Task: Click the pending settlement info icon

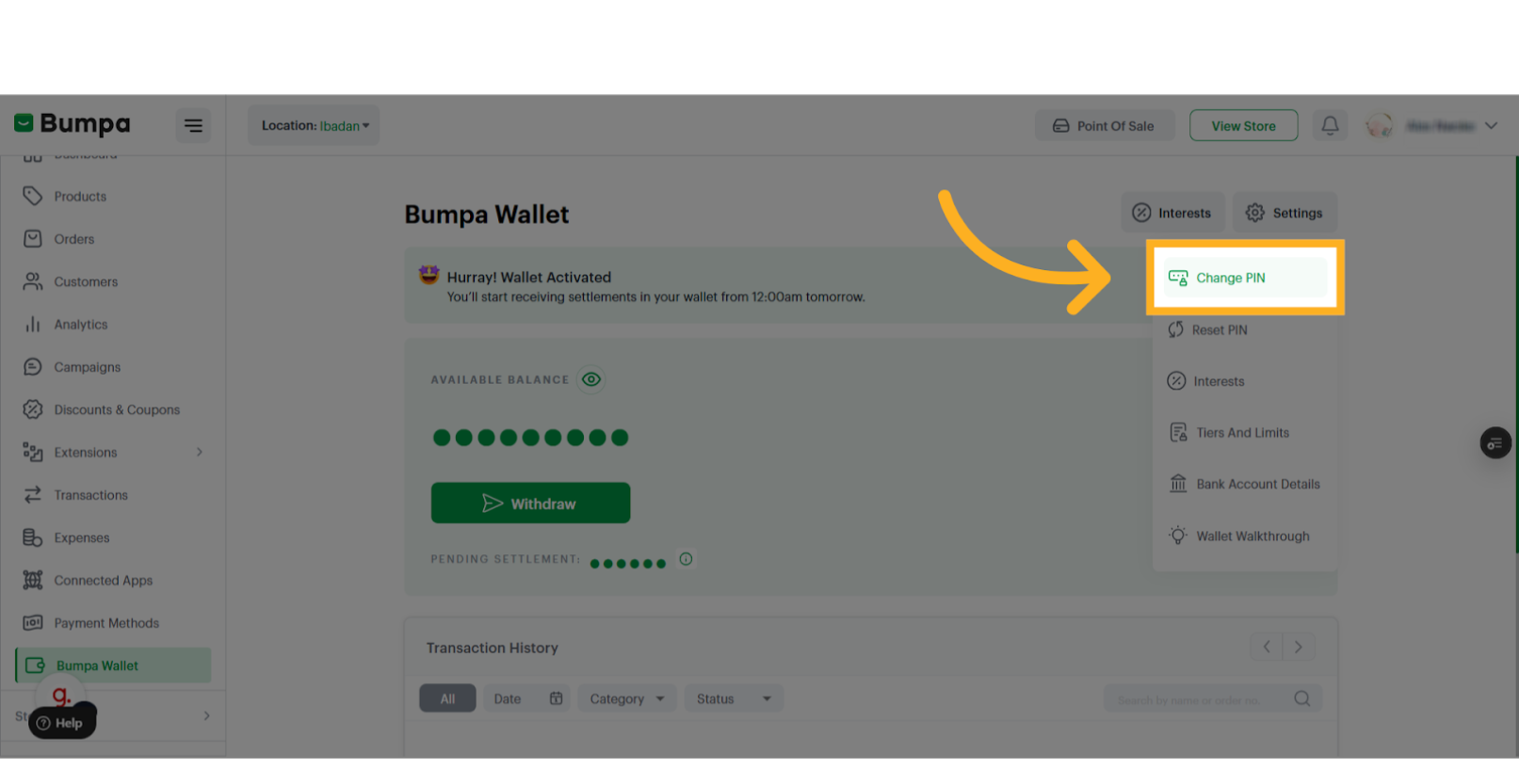Action: pos(686,559)
